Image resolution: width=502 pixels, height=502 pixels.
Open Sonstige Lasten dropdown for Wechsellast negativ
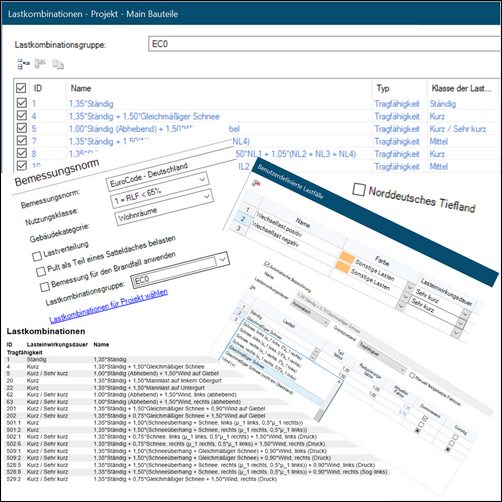405,296
